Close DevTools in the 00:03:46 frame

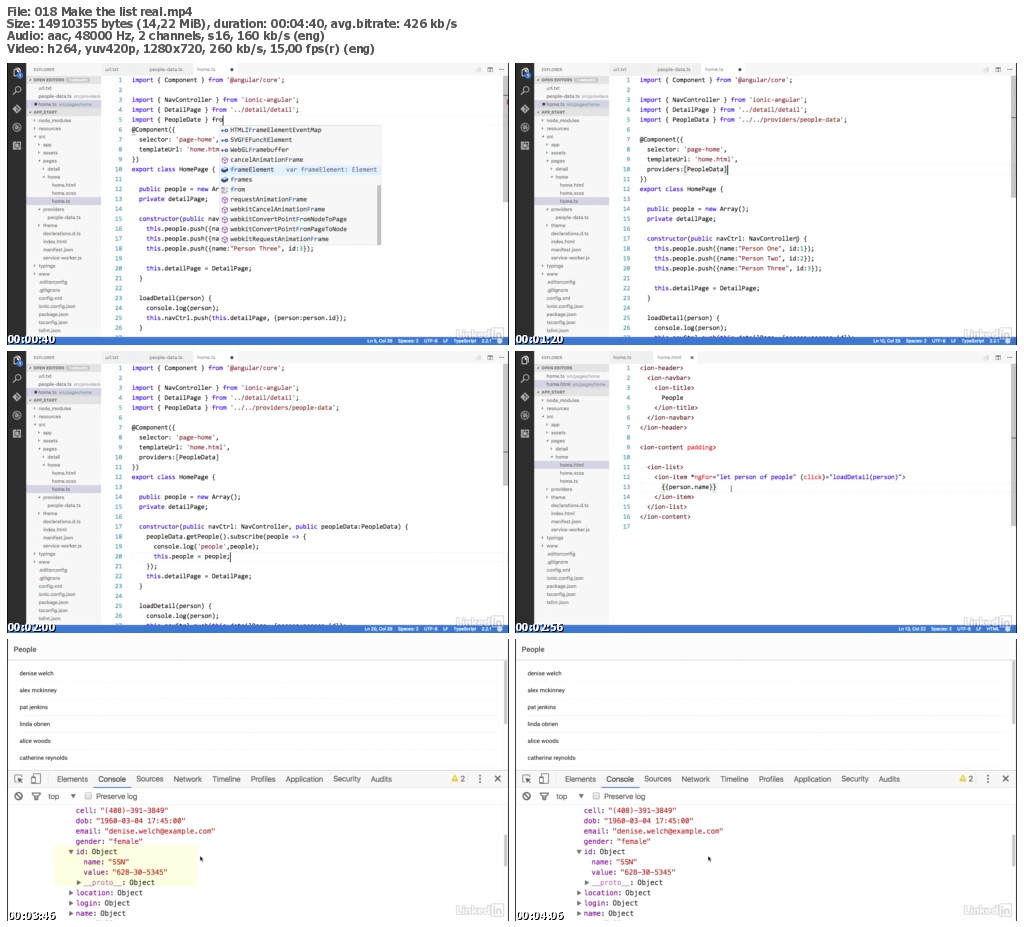point(498,779)
